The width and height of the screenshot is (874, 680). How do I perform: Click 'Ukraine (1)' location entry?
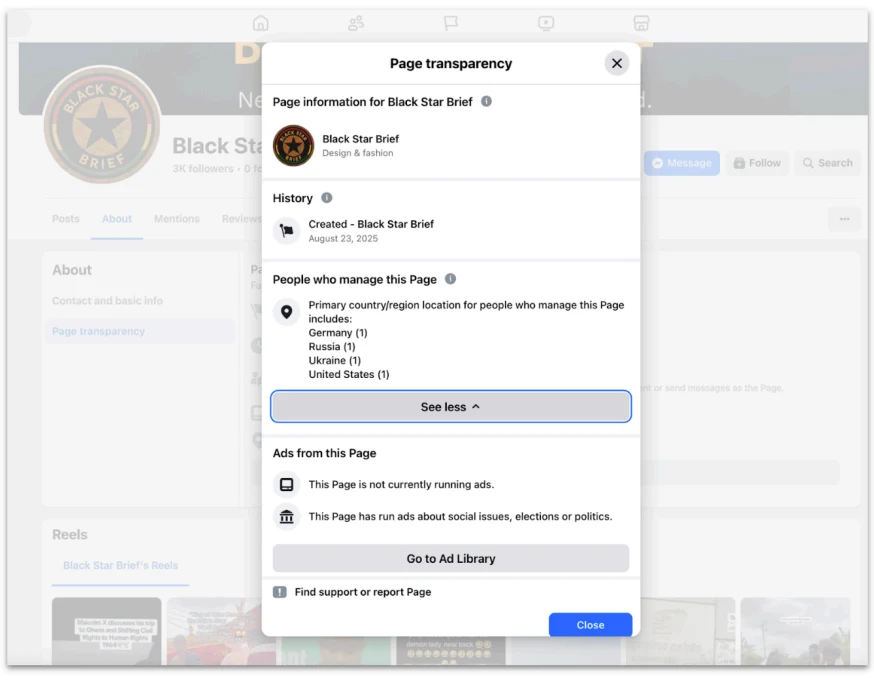[x=334, y=361]
